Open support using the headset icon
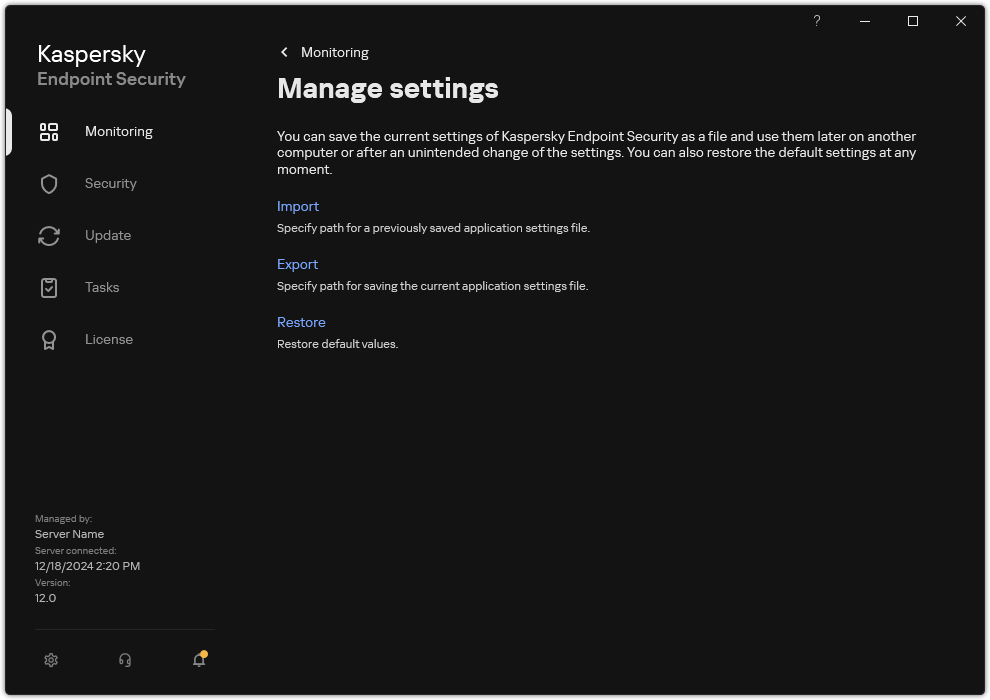990x700 pixels. pos(124,660)
